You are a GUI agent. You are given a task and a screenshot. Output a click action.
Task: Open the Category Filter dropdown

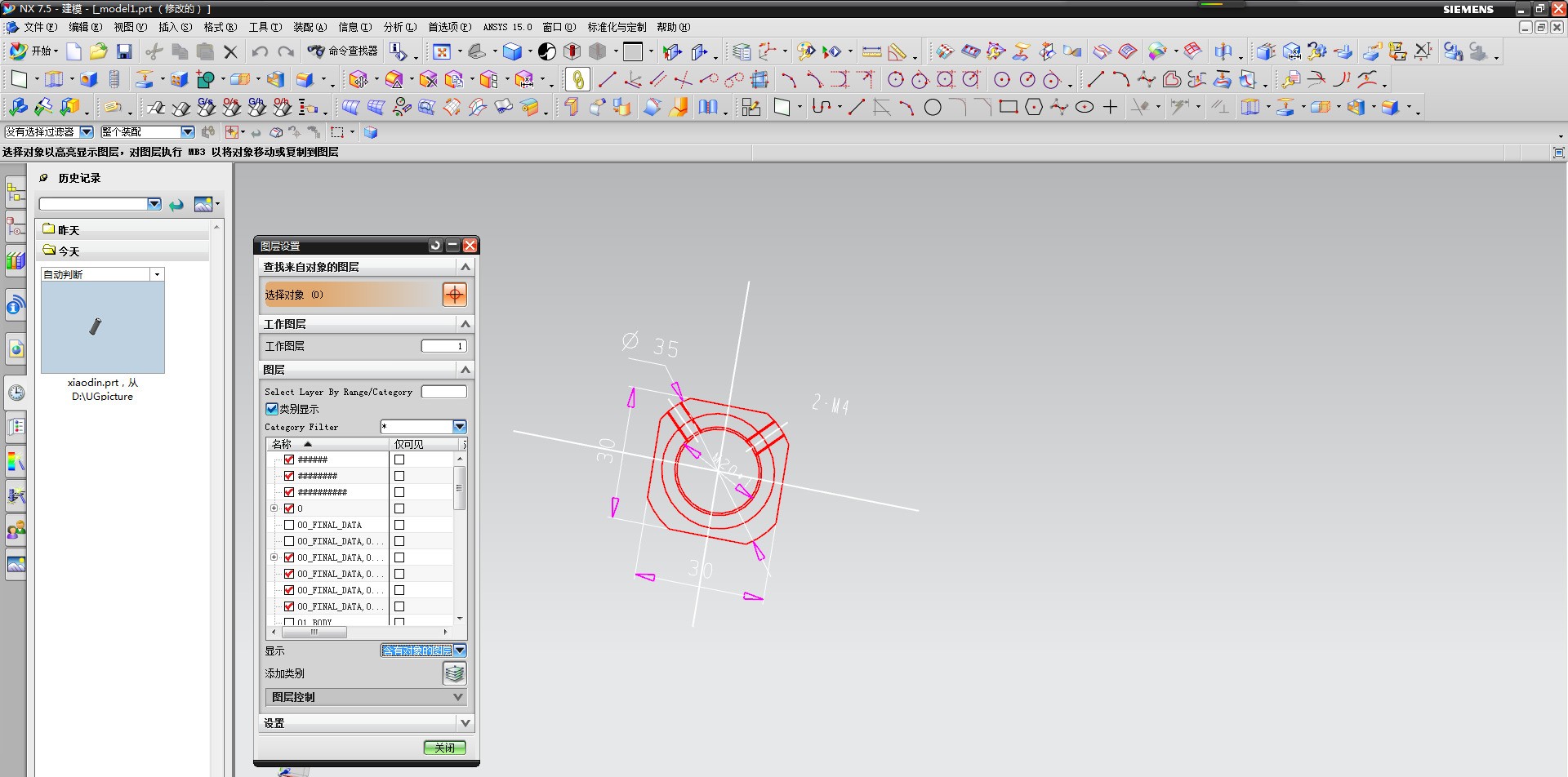click(460, 427)
